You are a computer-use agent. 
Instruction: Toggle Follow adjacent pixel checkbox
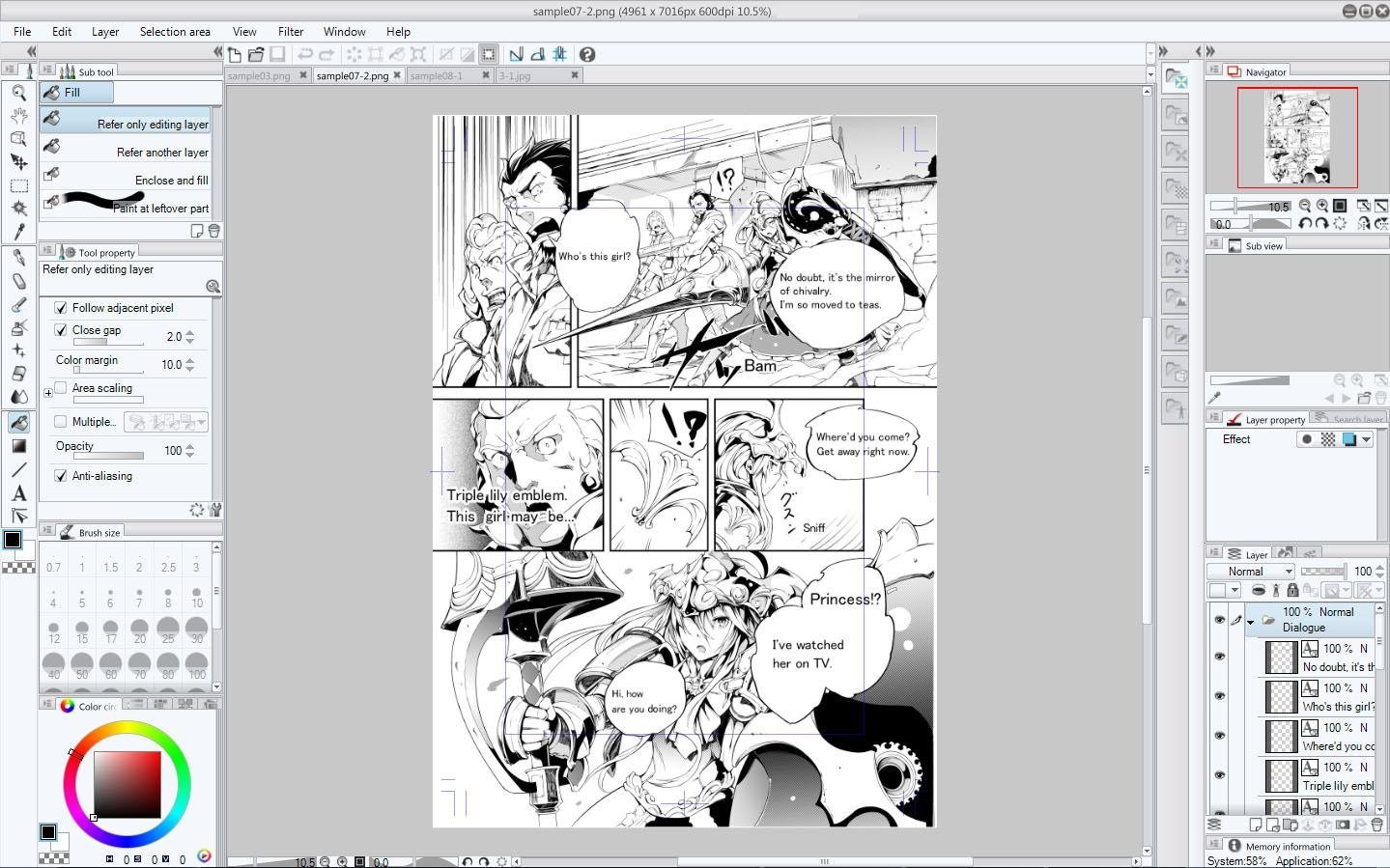tap(61, 308)
